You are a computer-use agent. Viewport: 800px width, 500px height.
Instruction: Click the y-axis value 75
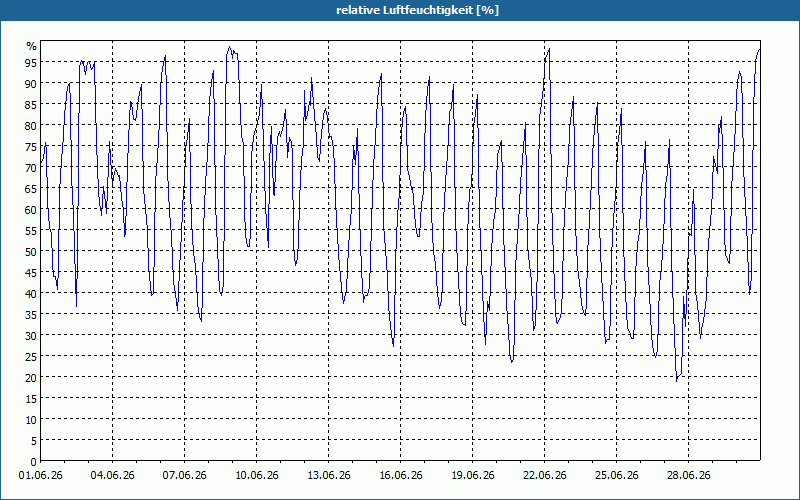[31, 146]
